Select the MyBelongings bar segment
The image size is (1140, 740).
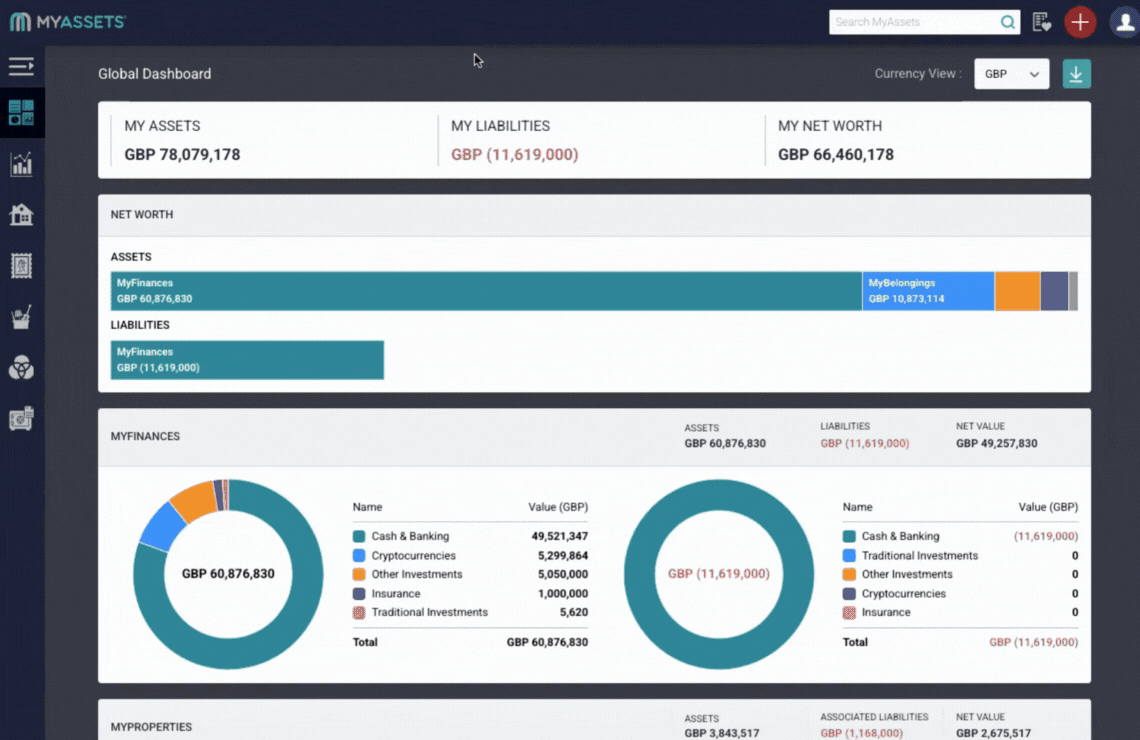[928, 291]
